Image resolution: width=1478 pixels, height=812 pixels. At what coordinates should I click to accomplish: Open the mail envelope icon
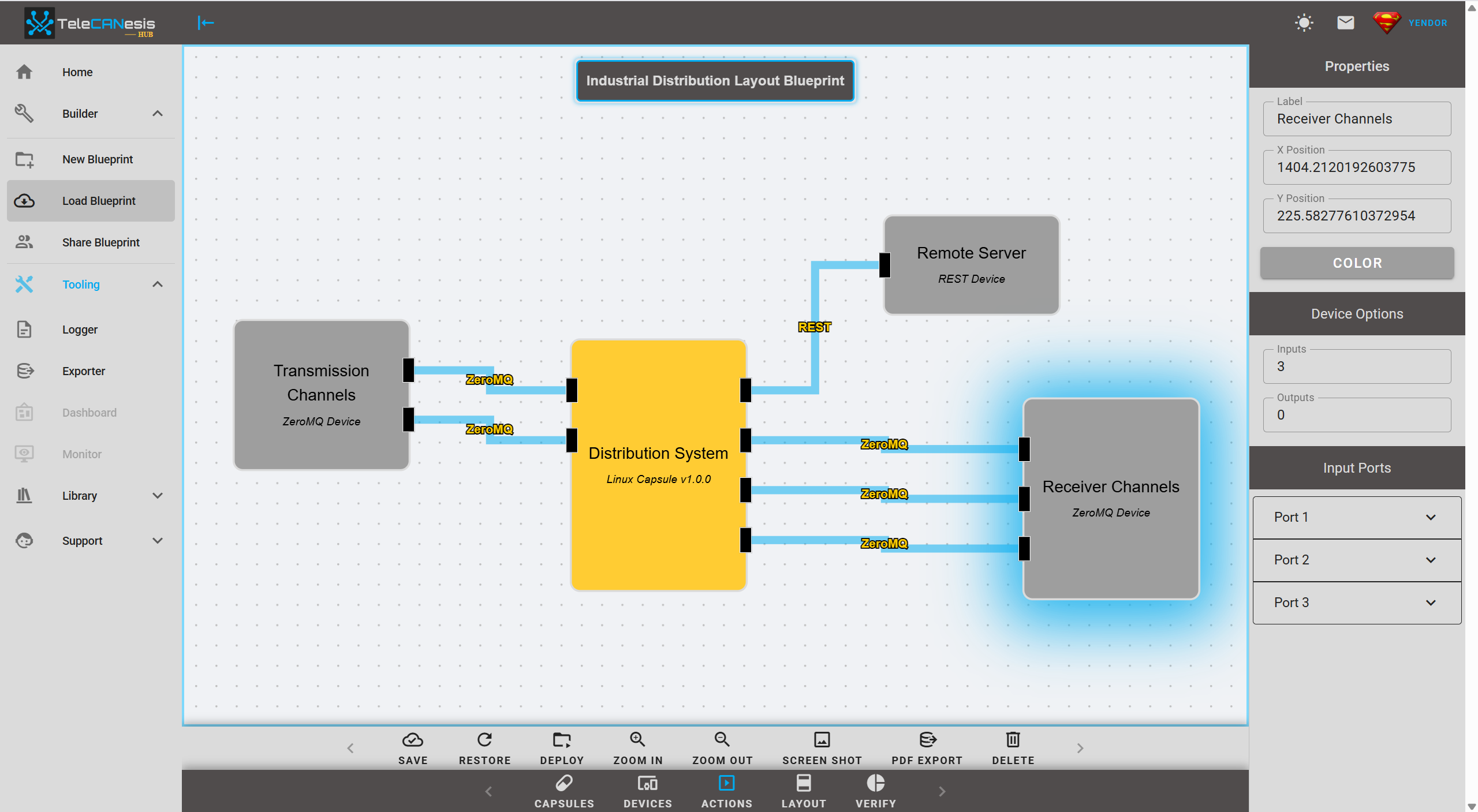coord(1345,23)
